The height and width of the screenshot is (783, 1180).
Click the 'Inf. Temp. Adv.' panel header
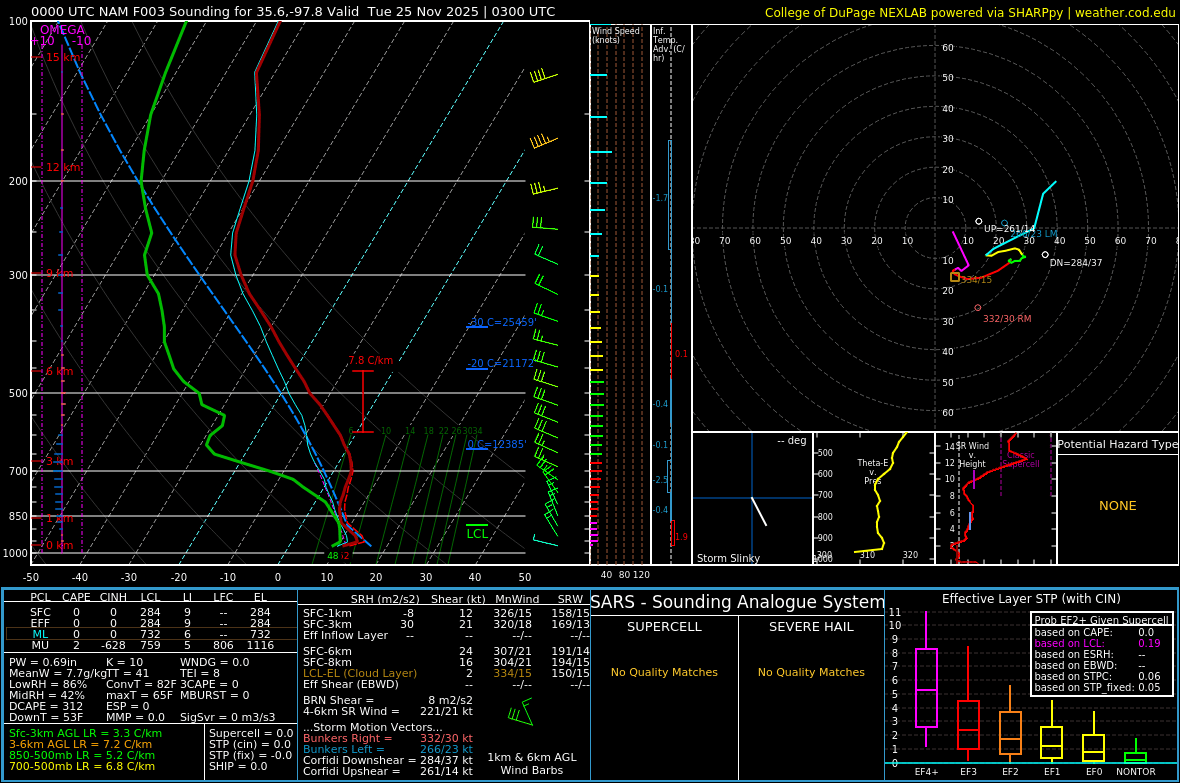pyautogui.click(x=668, y=44)
